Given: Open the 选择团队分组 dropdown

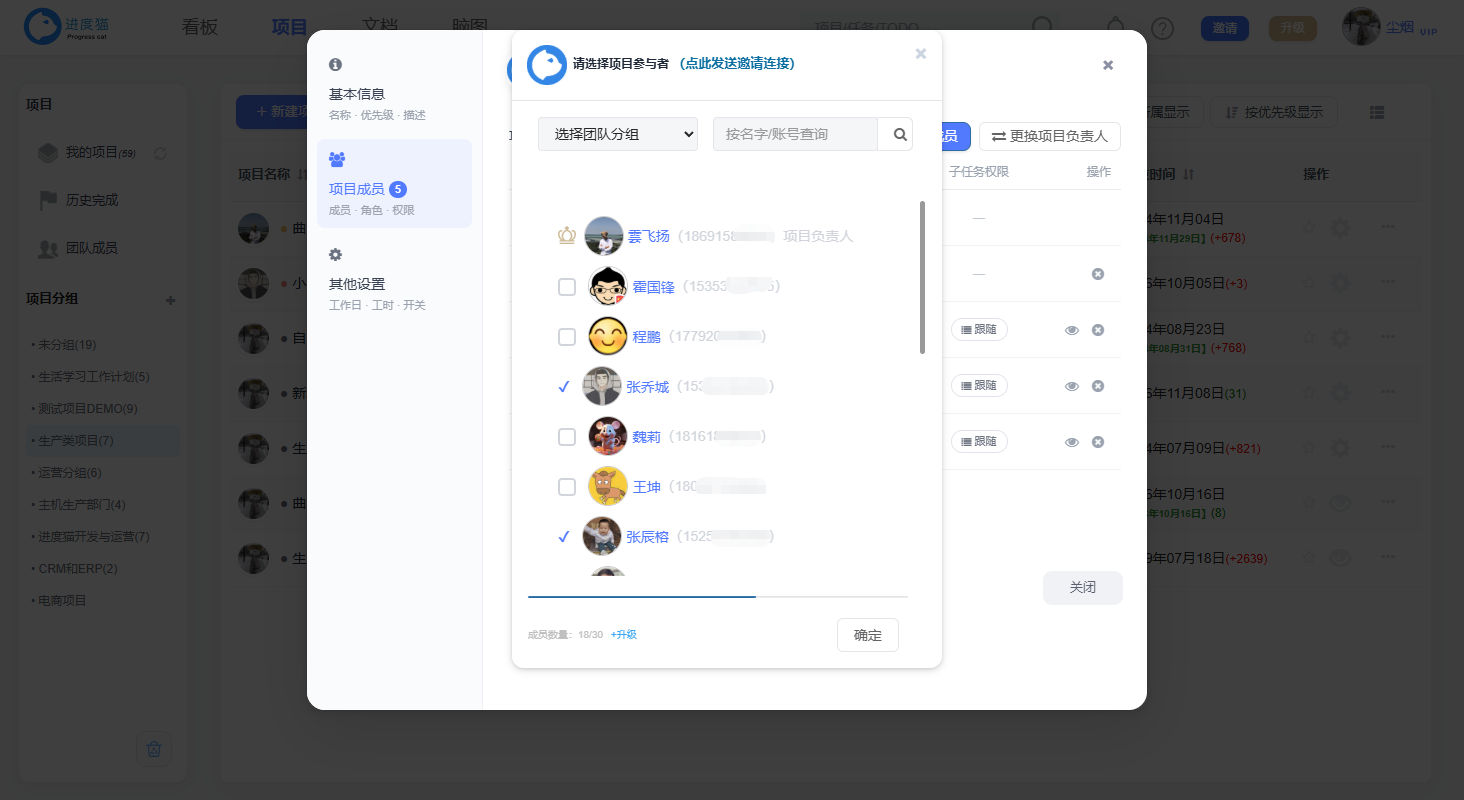Looking at the screenshot, I should [618, 134].
